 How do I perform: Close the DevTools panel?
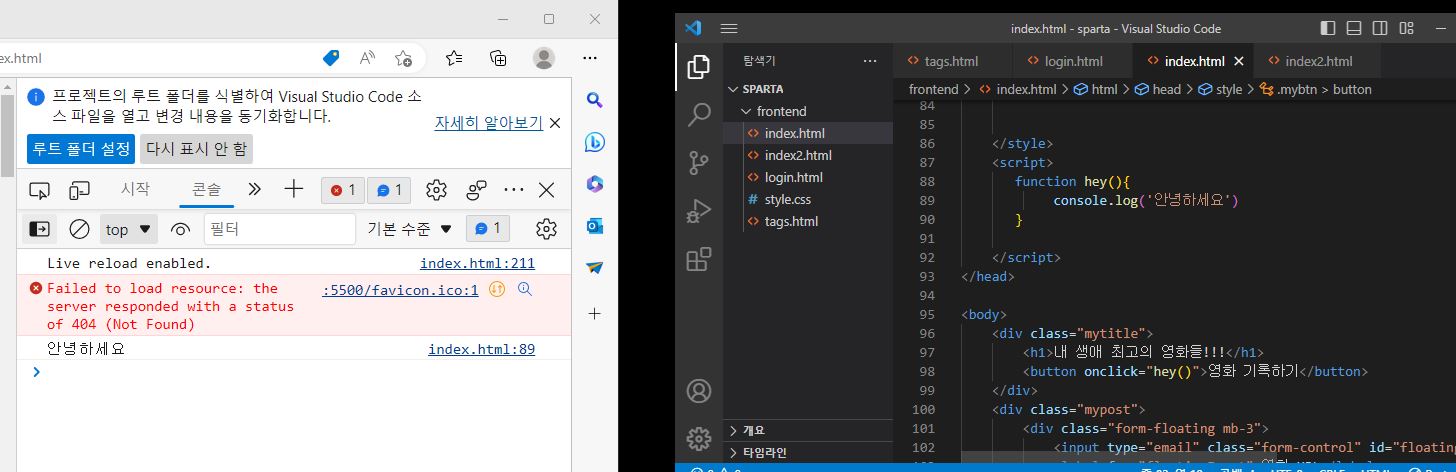547,190
